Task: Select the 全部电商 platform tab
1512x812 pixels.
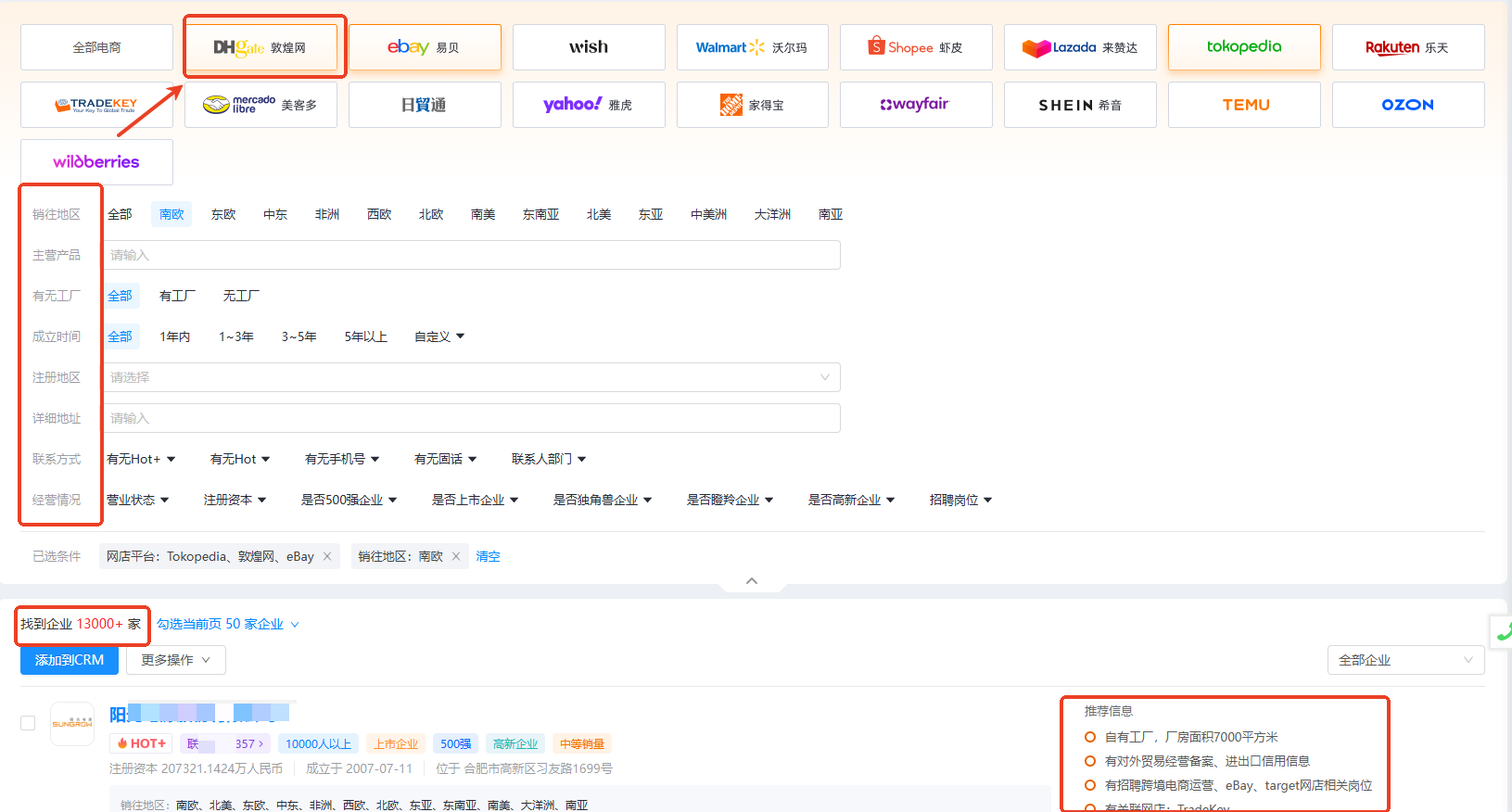Action: click(x=96, y=47)
